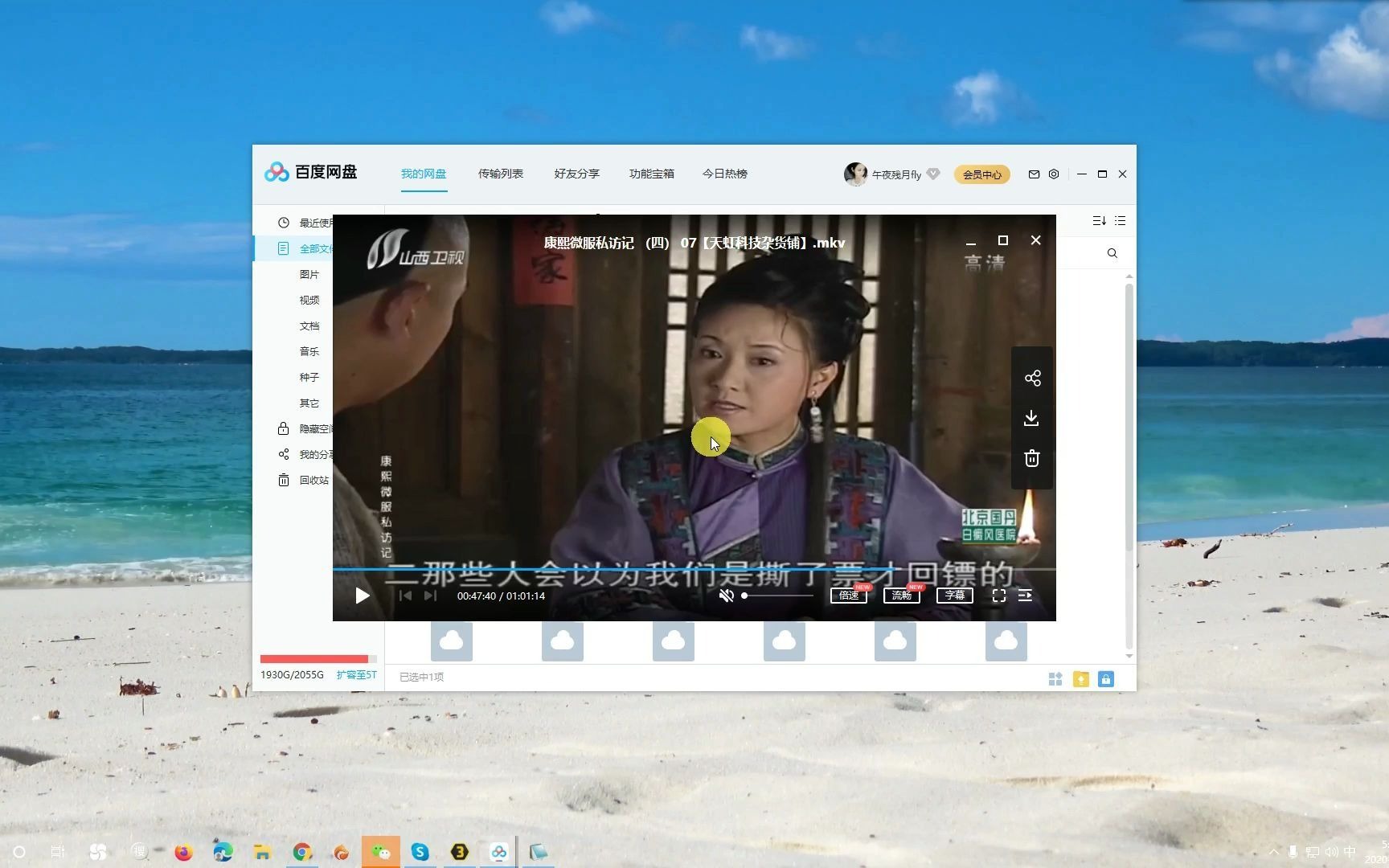Open the 其它 category
The image size is (1389, 868).
(309, 403)
